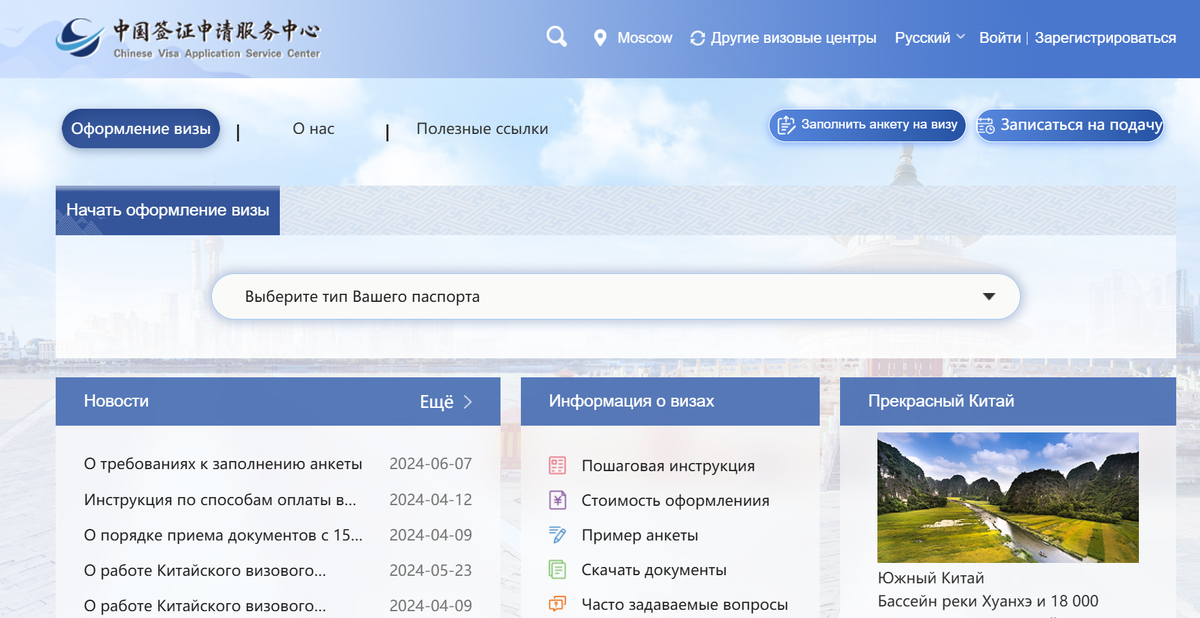The height and width of the screenshot is (618, 1200).
Task: Open news Инструкция по способам оплаты
Action: coord(220,499)
